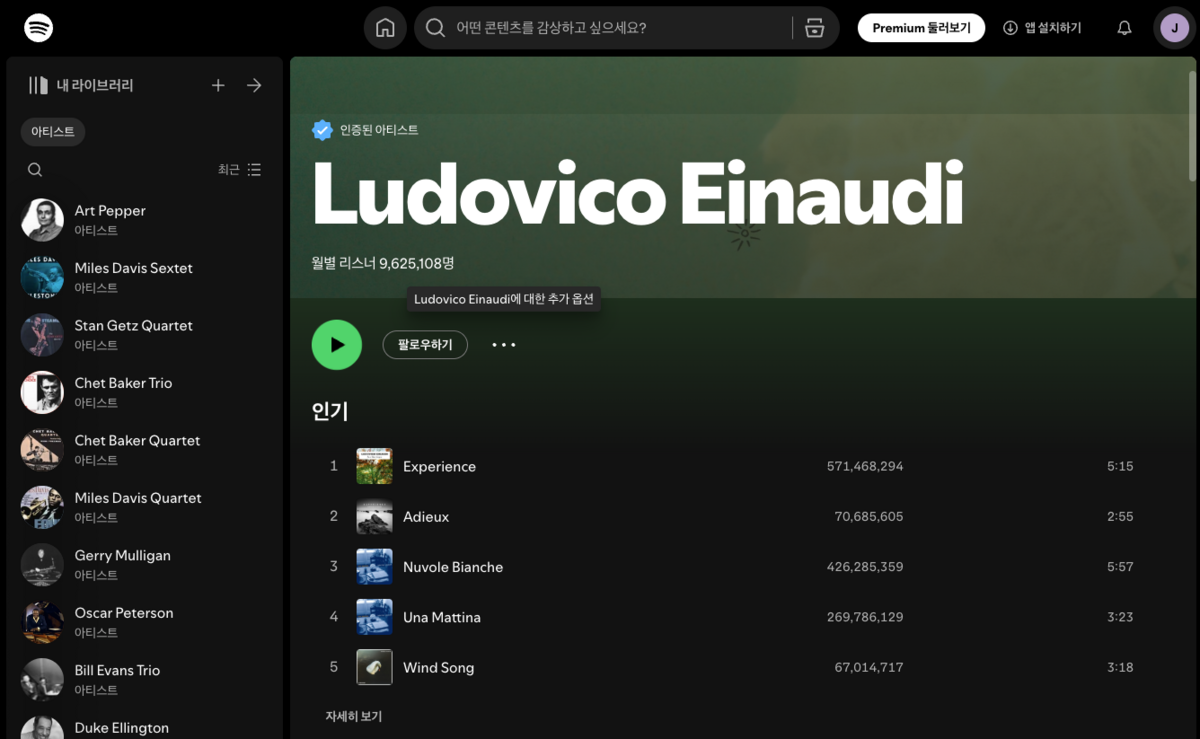Open the 최근 sort dropdown
The image size is (1200, 739).
point(239,170)
